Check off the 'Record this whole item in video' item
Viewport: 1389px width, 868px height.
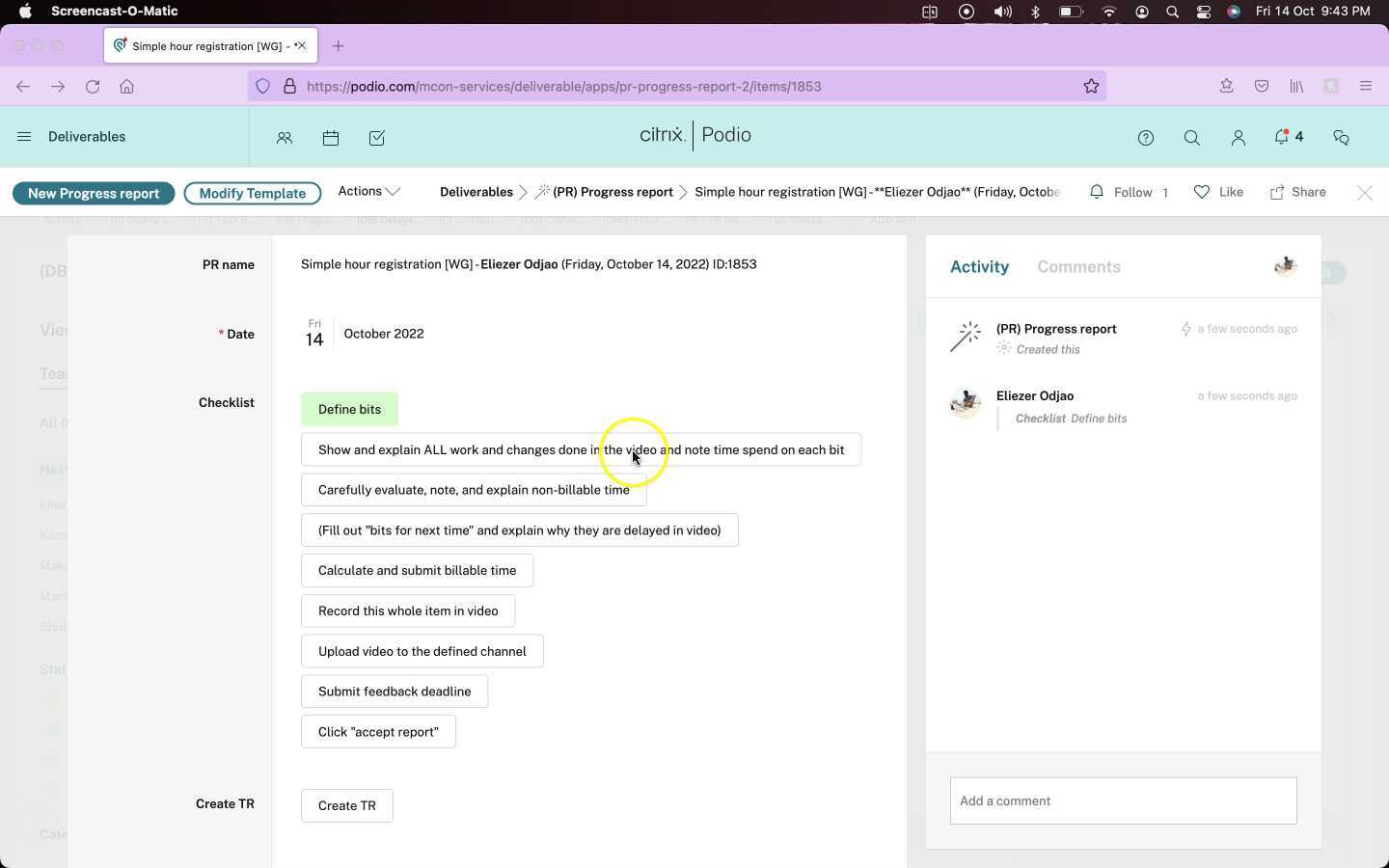(x=408, y=610)
